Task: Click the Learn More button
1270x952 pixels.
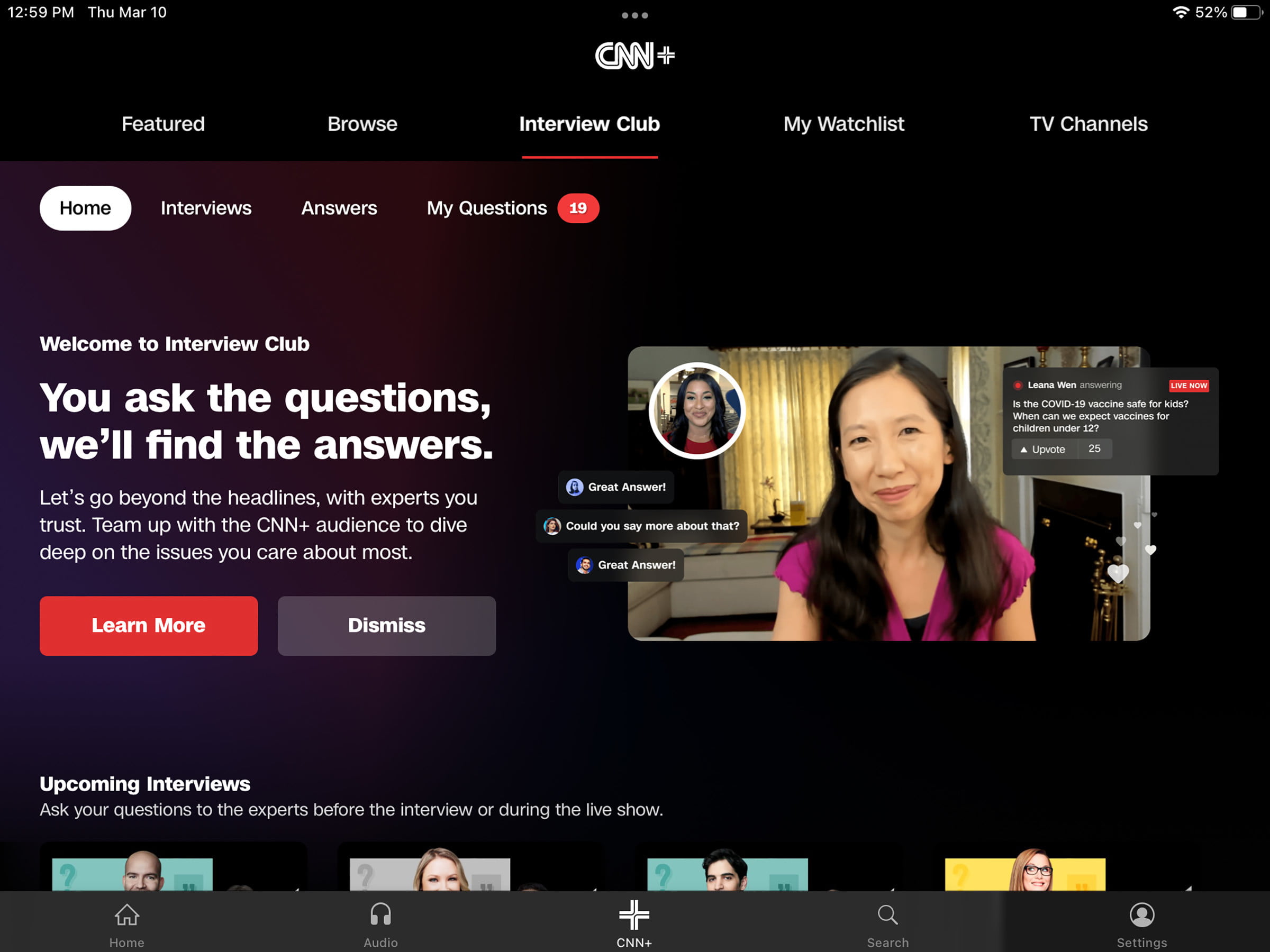Action: click(149, 626)
